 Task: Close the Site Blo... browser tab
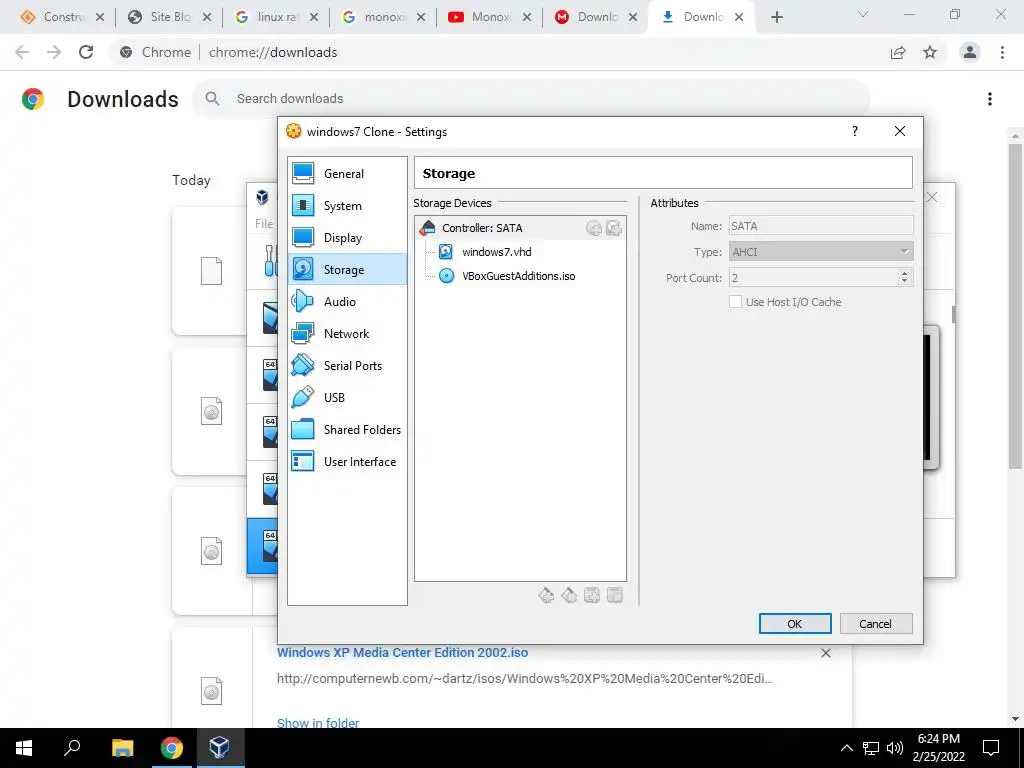pyautogui.click(x=207, y=18)
